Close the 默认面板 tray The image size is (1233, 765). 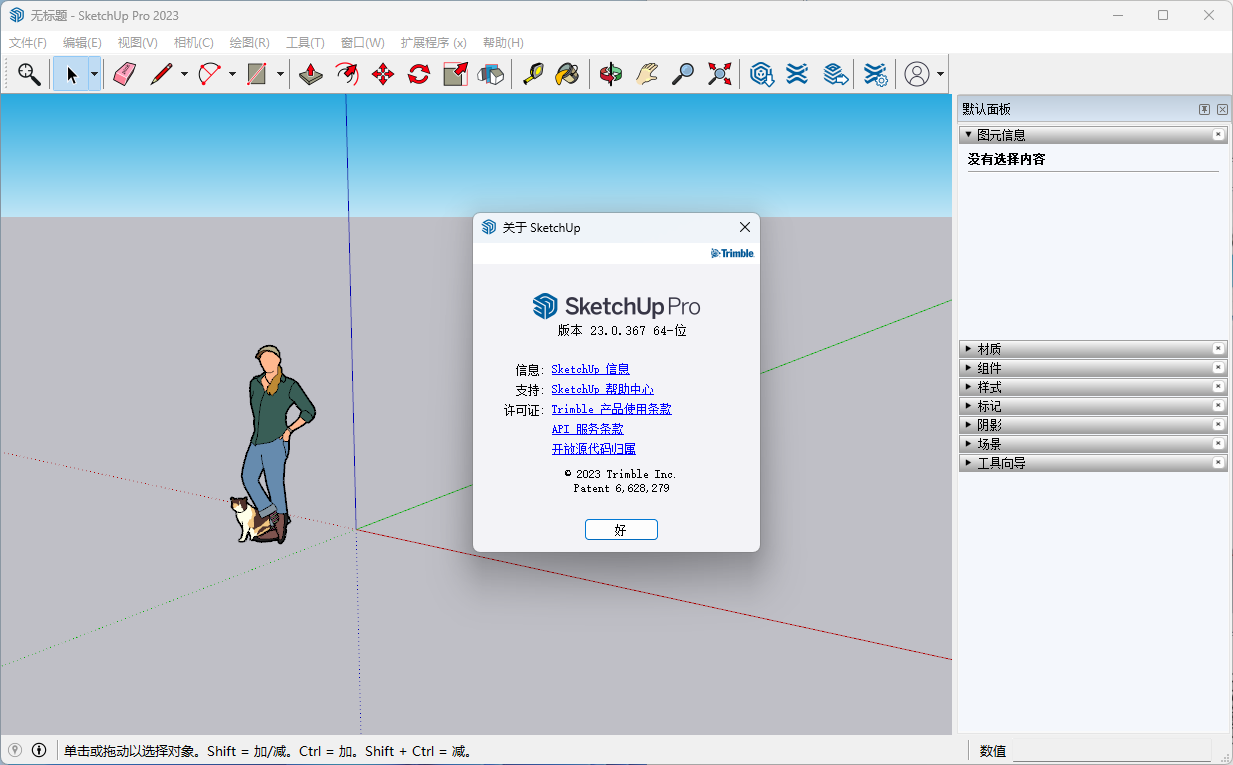point(1222,109)
